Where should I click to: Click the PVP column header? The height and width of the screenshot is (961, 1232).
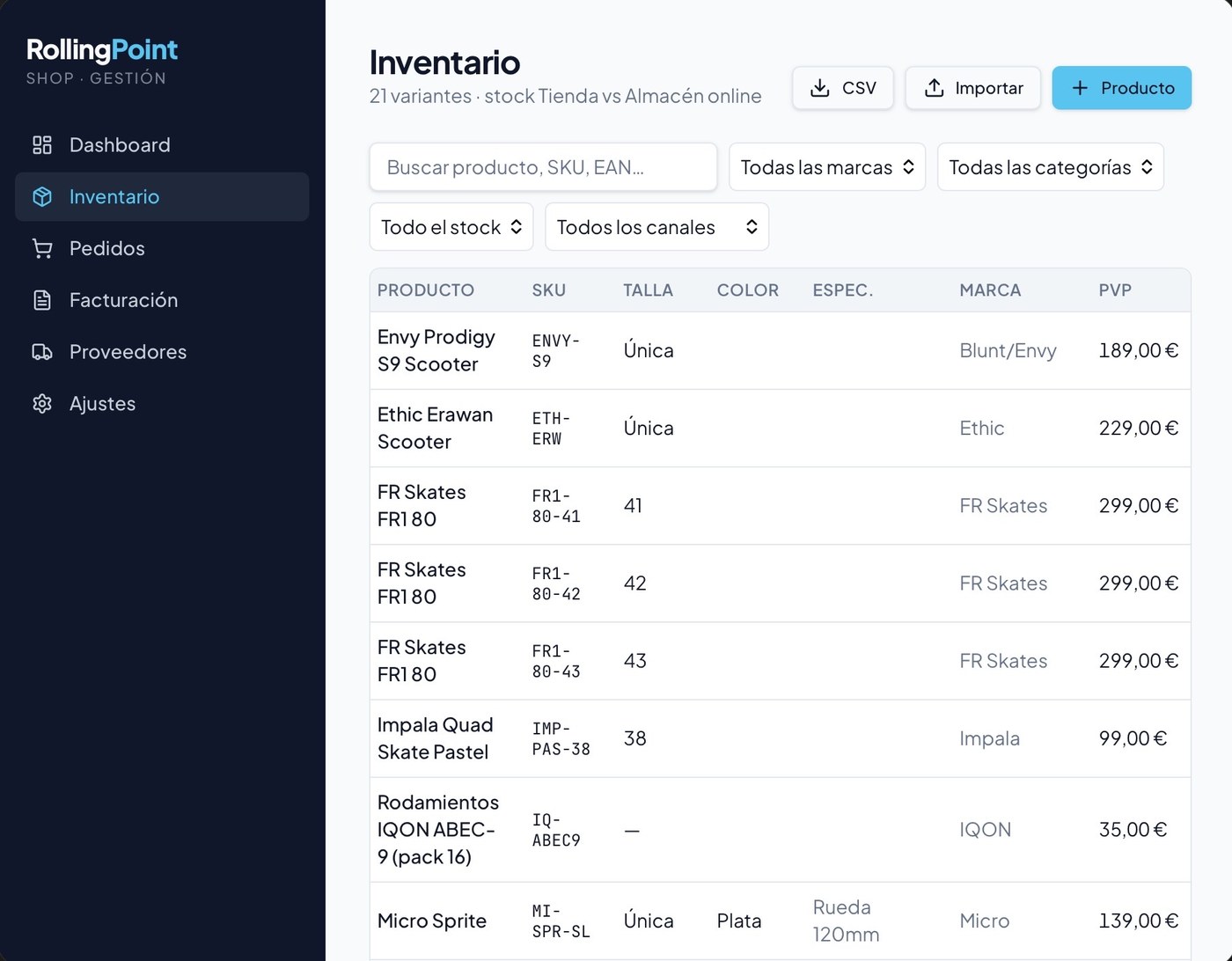click(1115, 290)
